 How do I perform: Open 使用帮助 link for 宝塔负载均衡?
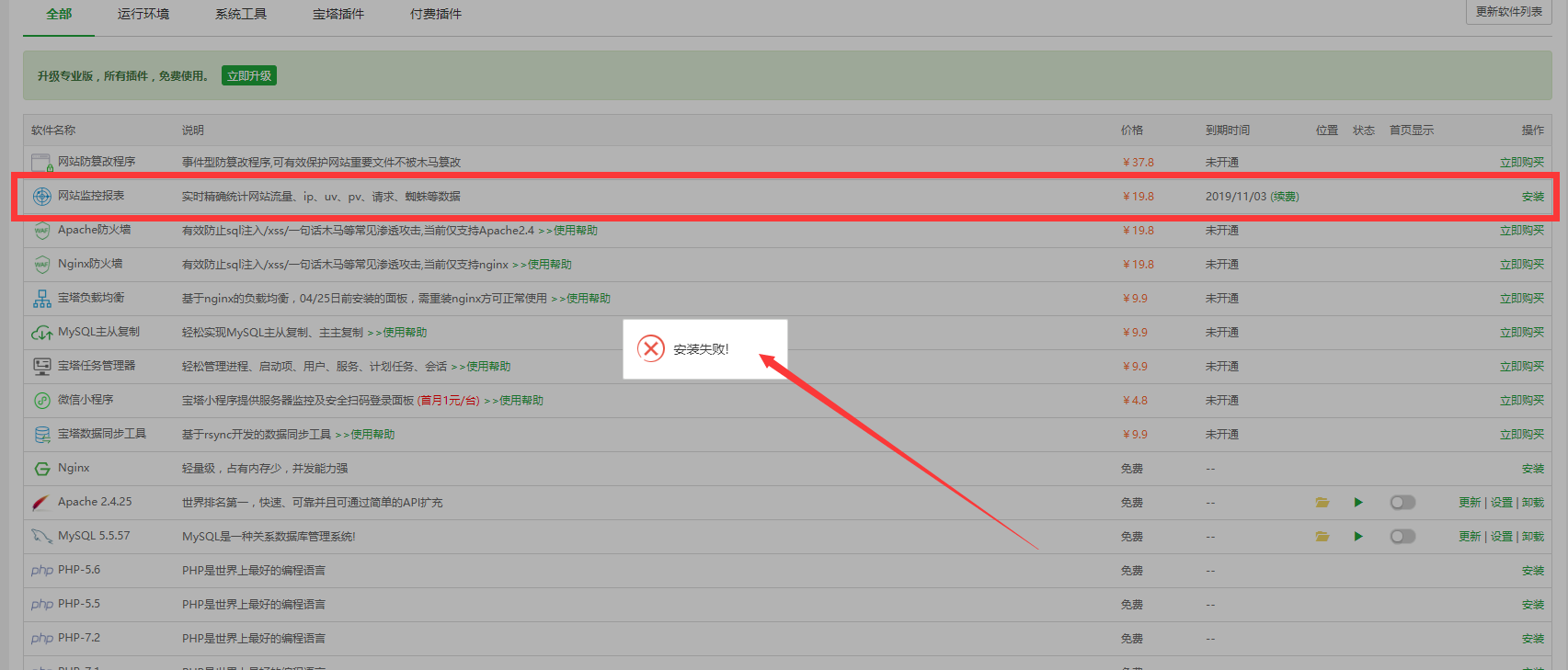coord(581,299)
